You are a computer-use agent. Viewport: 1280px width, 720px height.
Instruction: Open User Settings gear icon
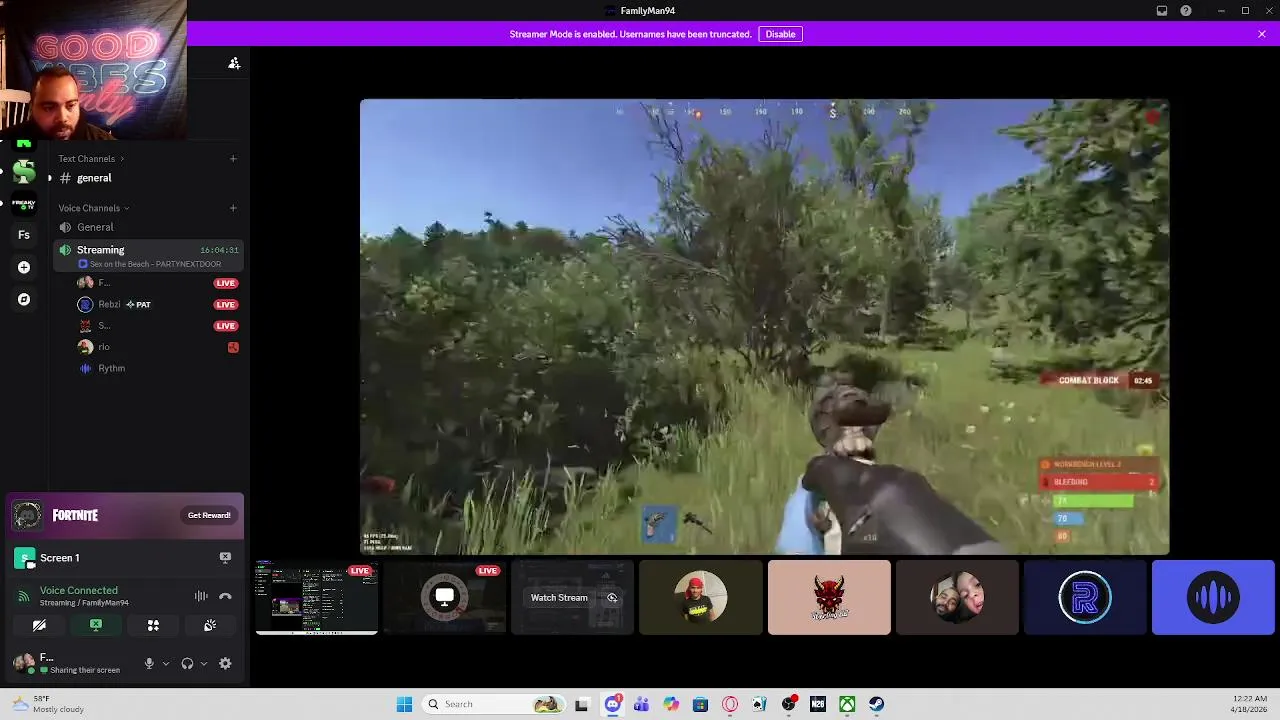click(x=225, y=663)
